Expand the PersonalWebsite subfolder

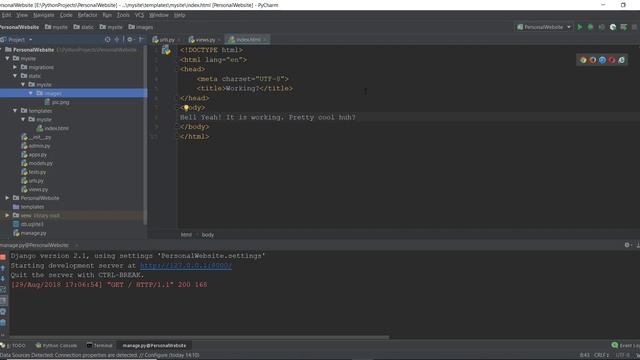[7, 198]
